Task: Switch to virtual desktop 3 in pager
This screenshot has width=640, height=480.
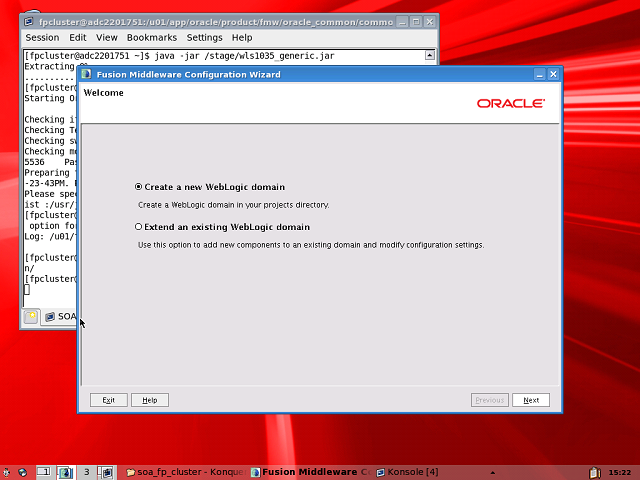Action: coord(87,472)
